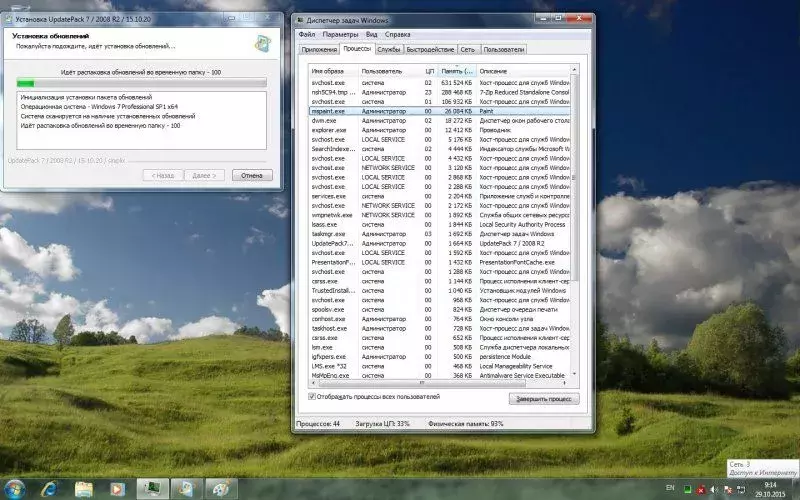Switch to UpdatePack installer taskbar button
Viewport: 800px width, 500px height.
[186, 489]
